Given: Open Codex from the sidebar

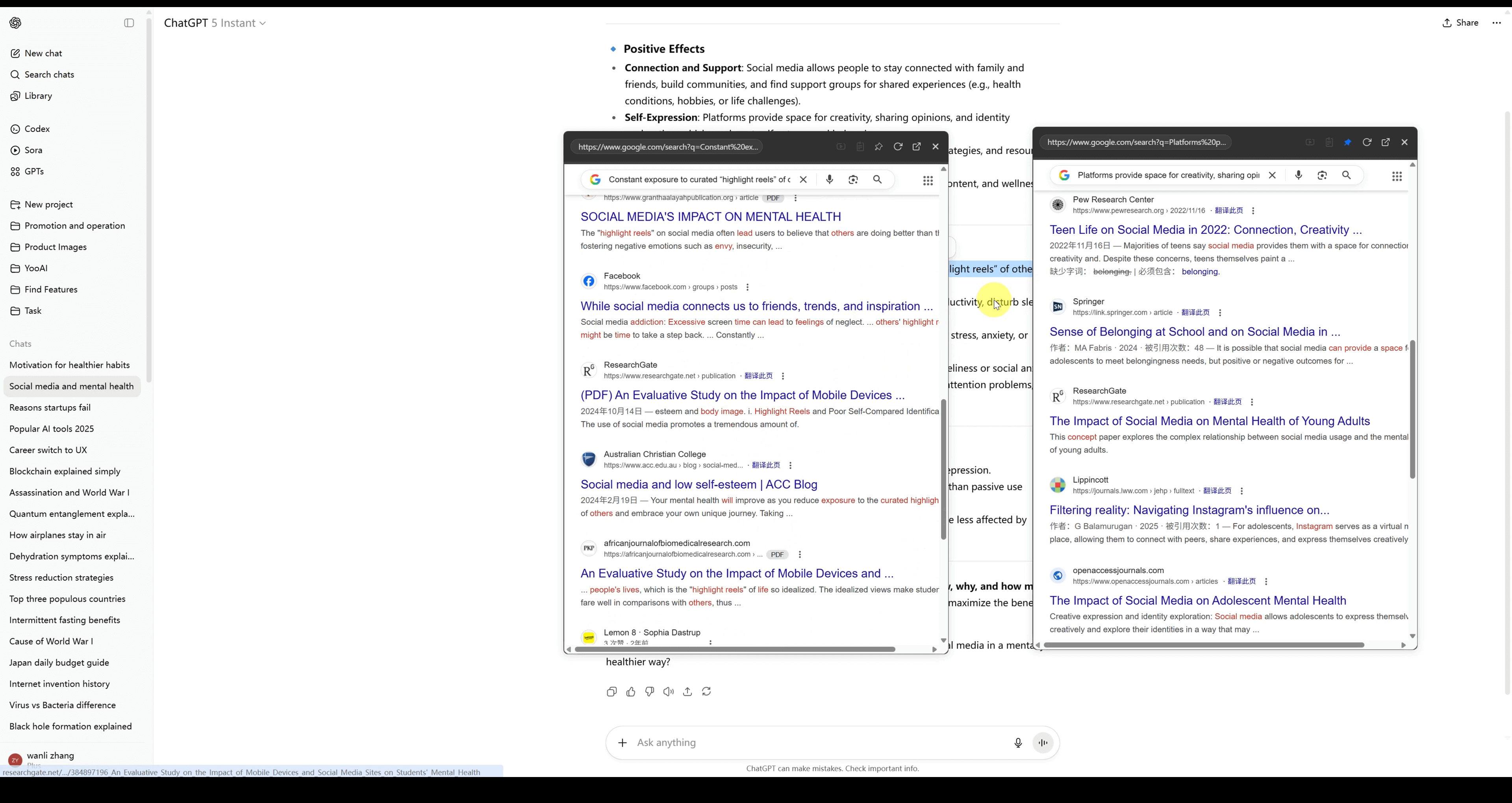Looking at the screenshot, I should [30, 129].
